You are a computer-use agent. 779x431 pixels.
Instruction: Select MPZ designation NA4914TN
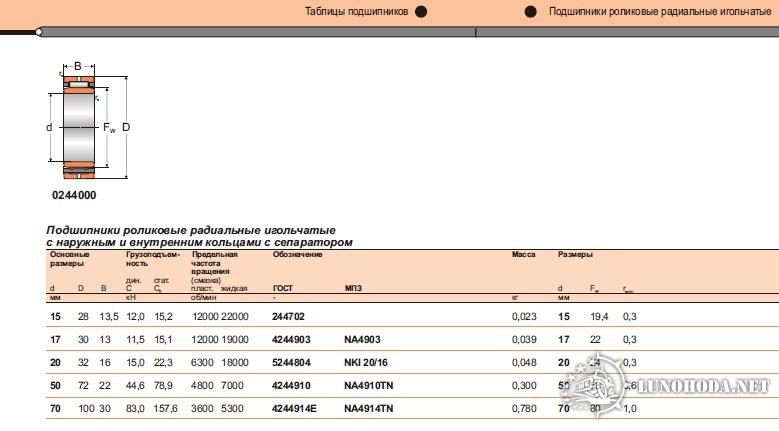point(369,409)
